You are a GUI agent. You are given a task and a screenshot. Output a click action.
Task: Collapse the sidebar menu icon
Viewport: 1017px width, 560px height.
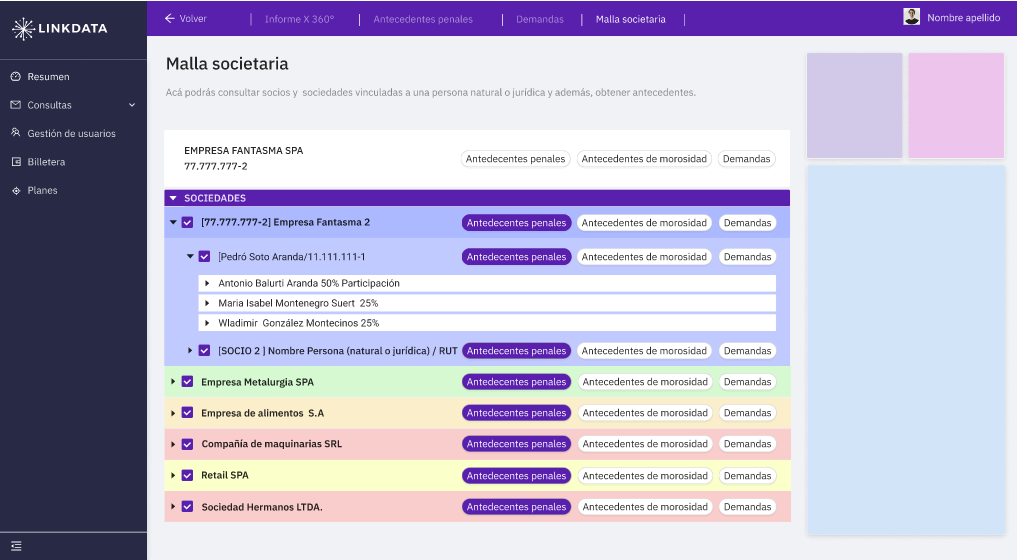(16, 546)
